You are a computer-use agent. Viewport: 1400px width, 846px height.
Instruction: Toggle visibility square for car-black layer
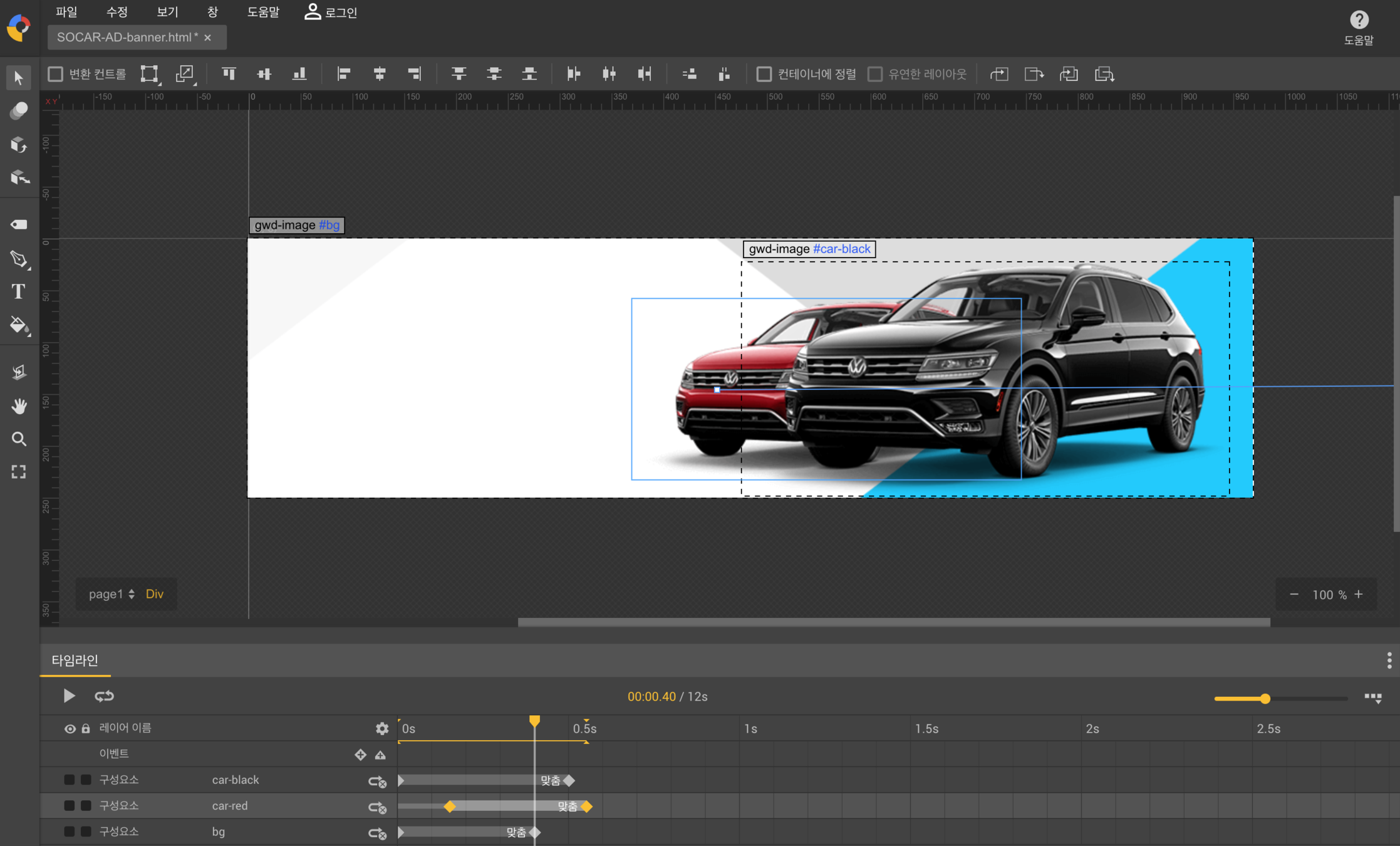point(69,780)
